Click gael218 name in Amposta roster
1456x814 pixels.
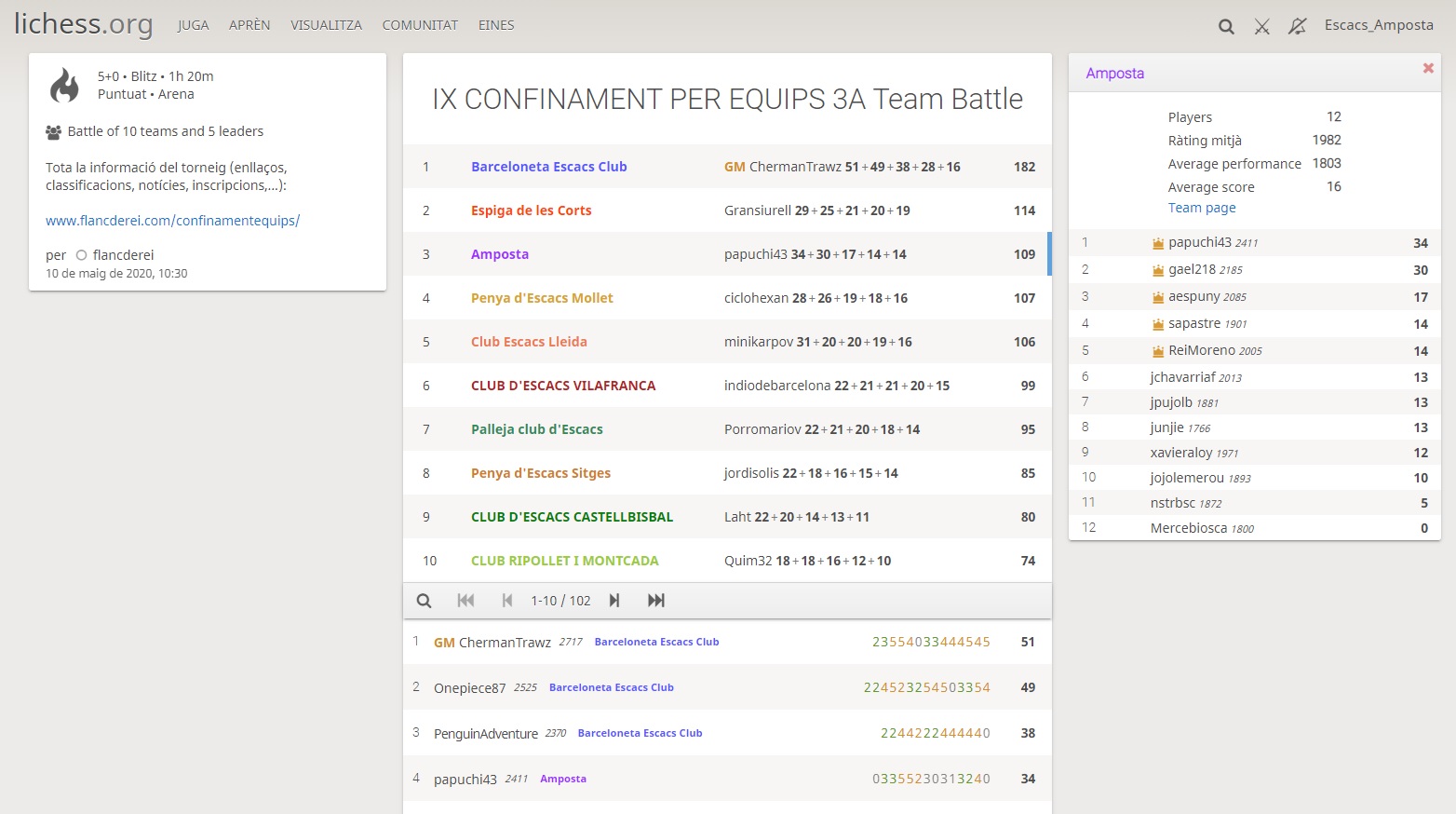pyautogui.click(x=1192, y=269)
